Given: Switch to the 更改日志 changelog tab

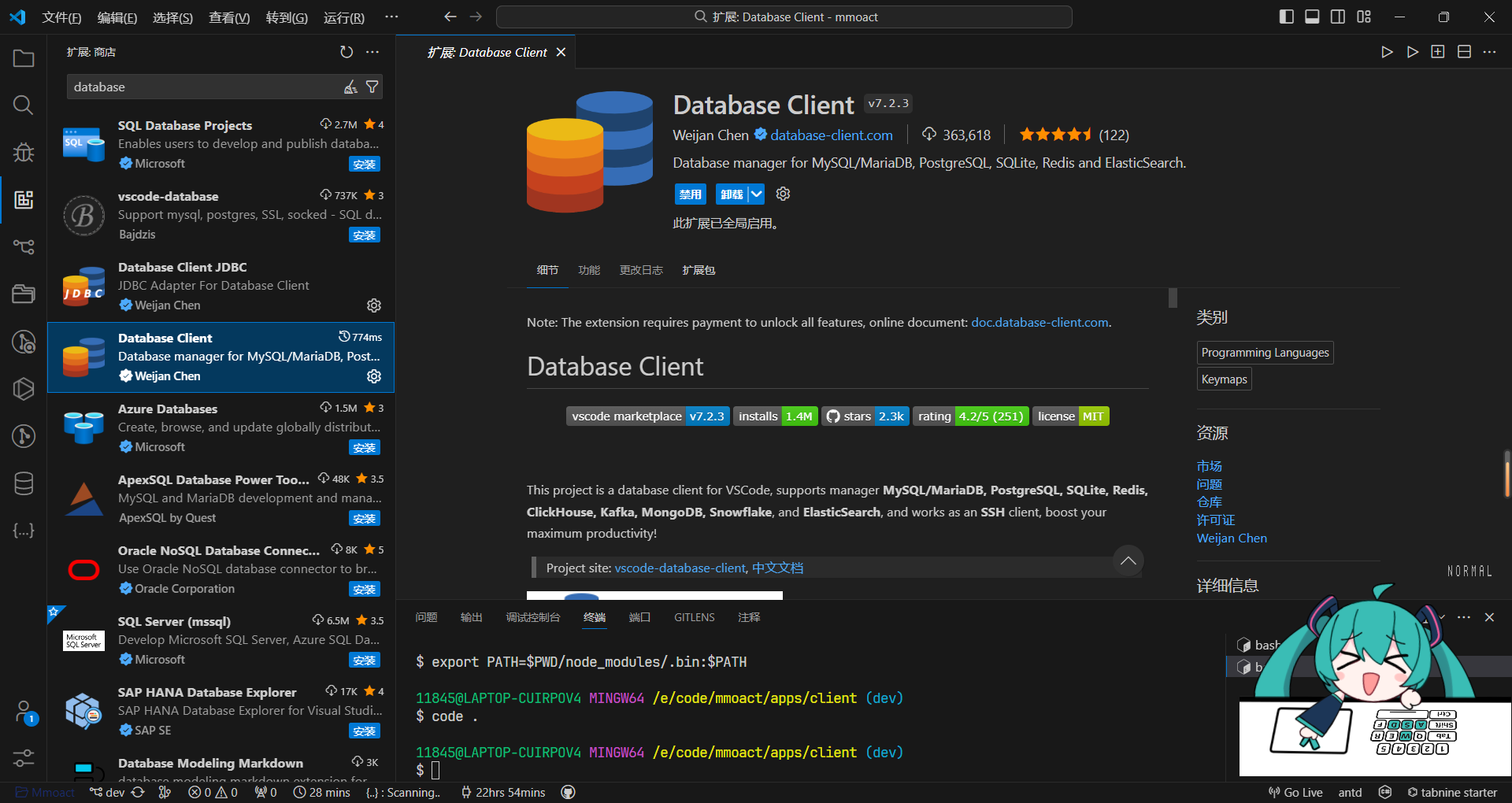Looking at the screenshot, I should tap(641, 270).
